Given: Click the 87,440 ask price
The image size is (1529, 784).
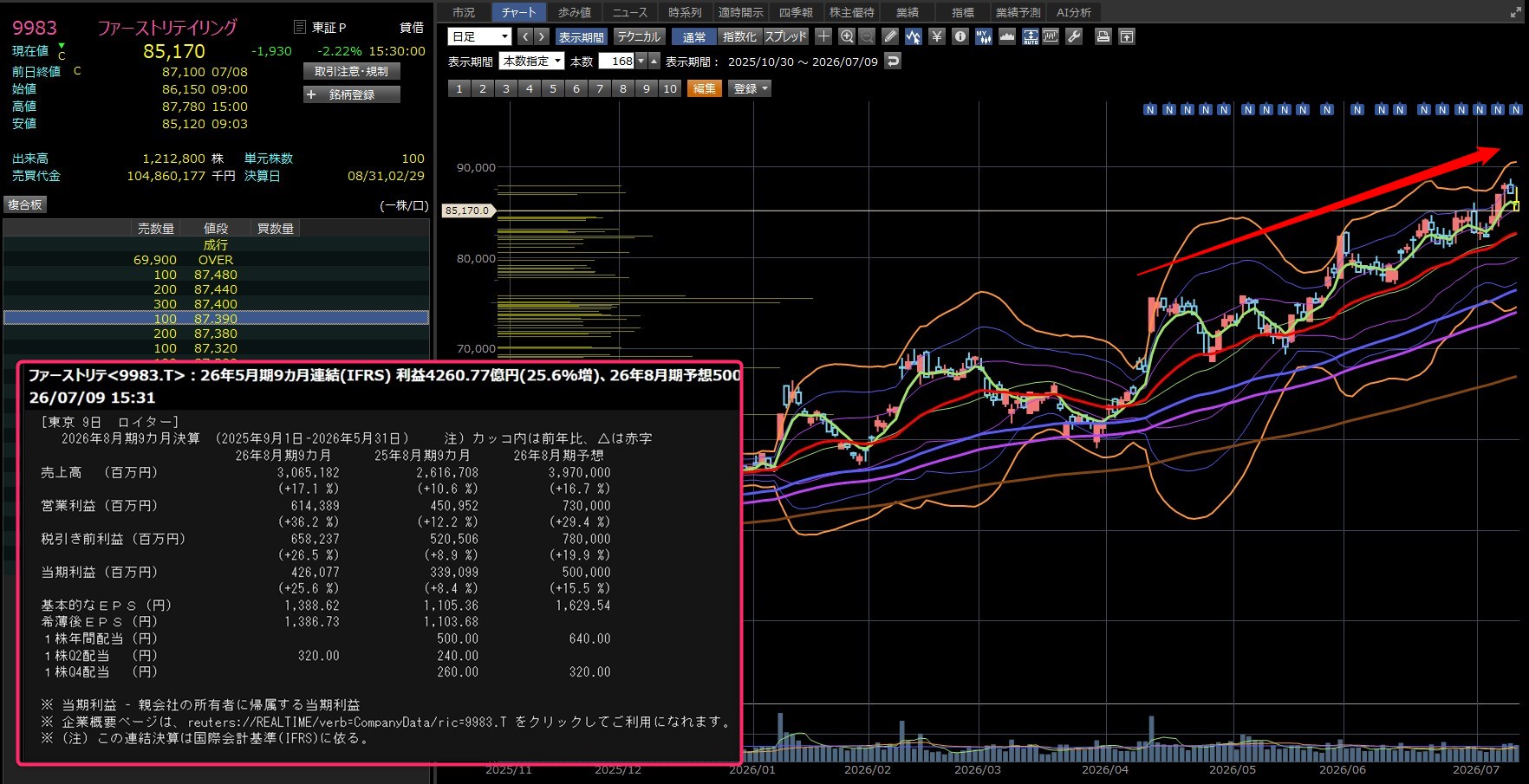Looking at the screenshot, I should [x=216, y=289].
